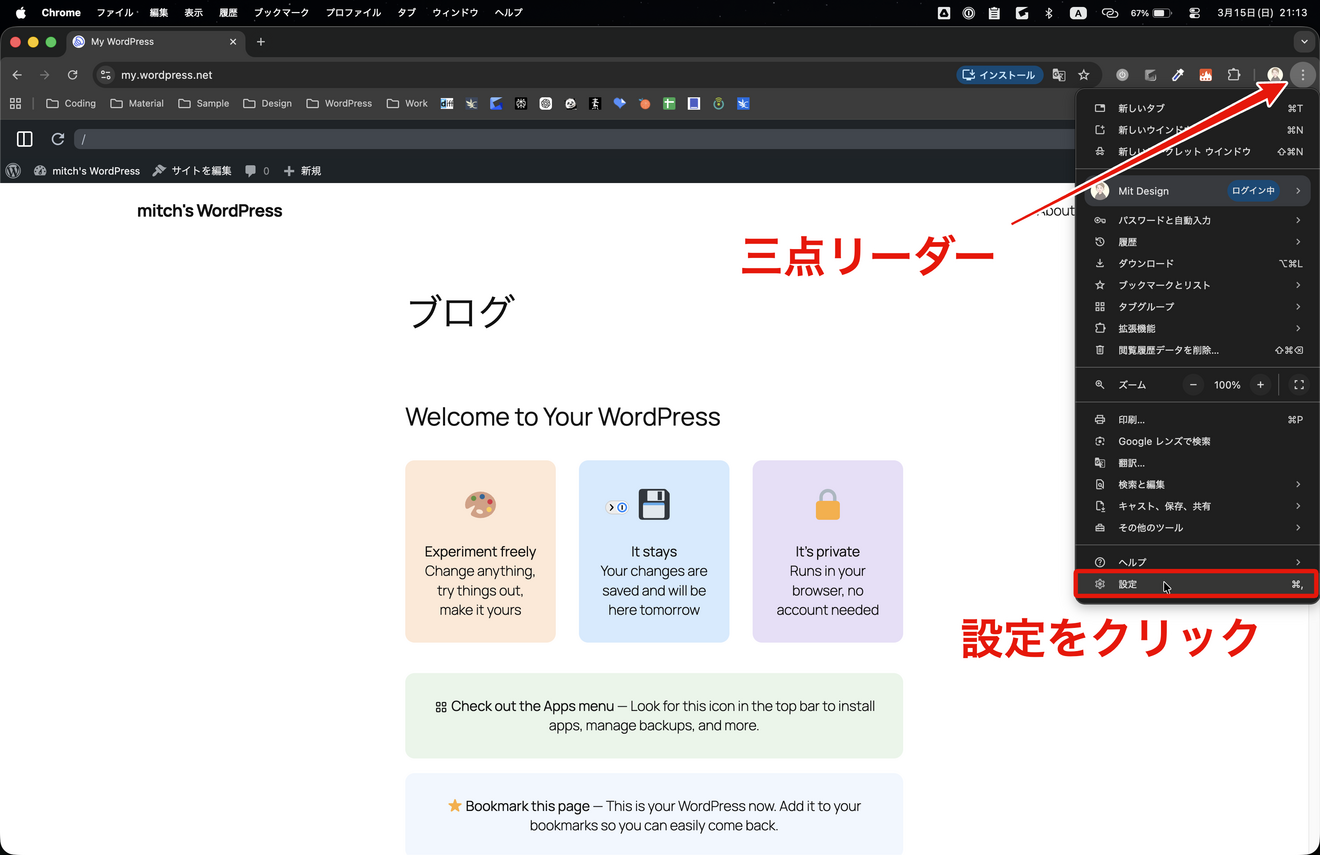Open the Work bookmark folder
The image size is (1320, 855).
click(x=407, y=103)
